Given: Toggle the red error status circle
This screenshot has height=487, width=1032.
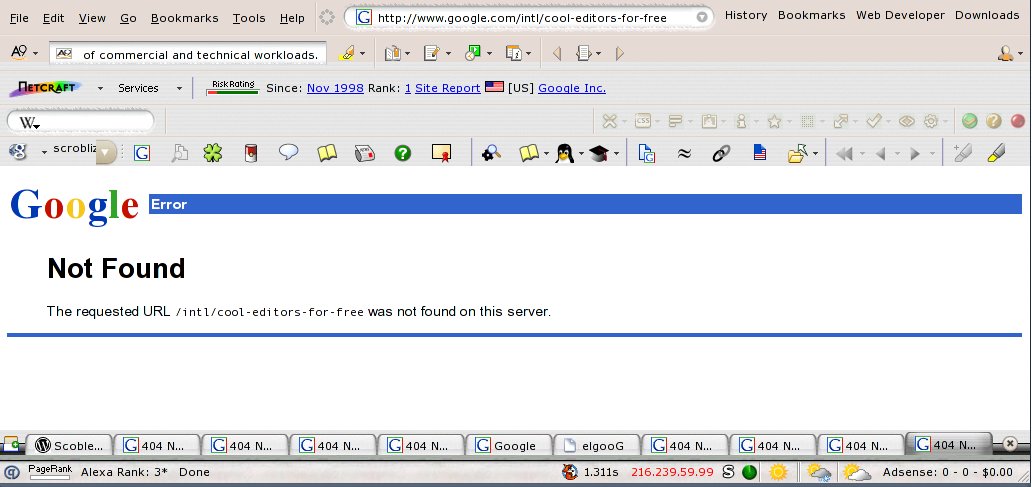Looking at the screenshot, I should coord(1018,120).
